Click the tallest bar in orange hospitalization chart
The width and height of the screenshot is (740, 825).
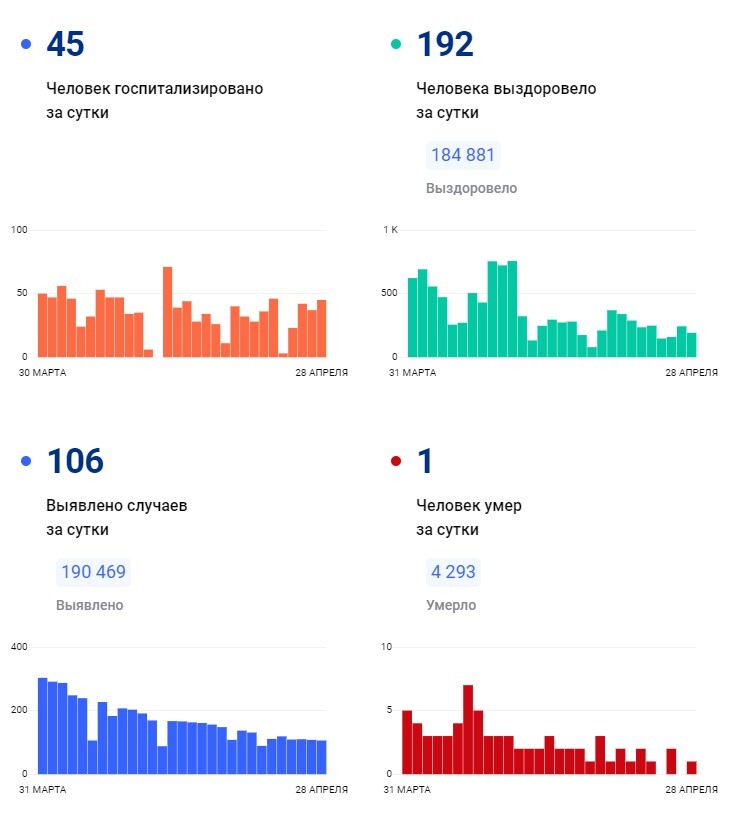tap(168, 312)
